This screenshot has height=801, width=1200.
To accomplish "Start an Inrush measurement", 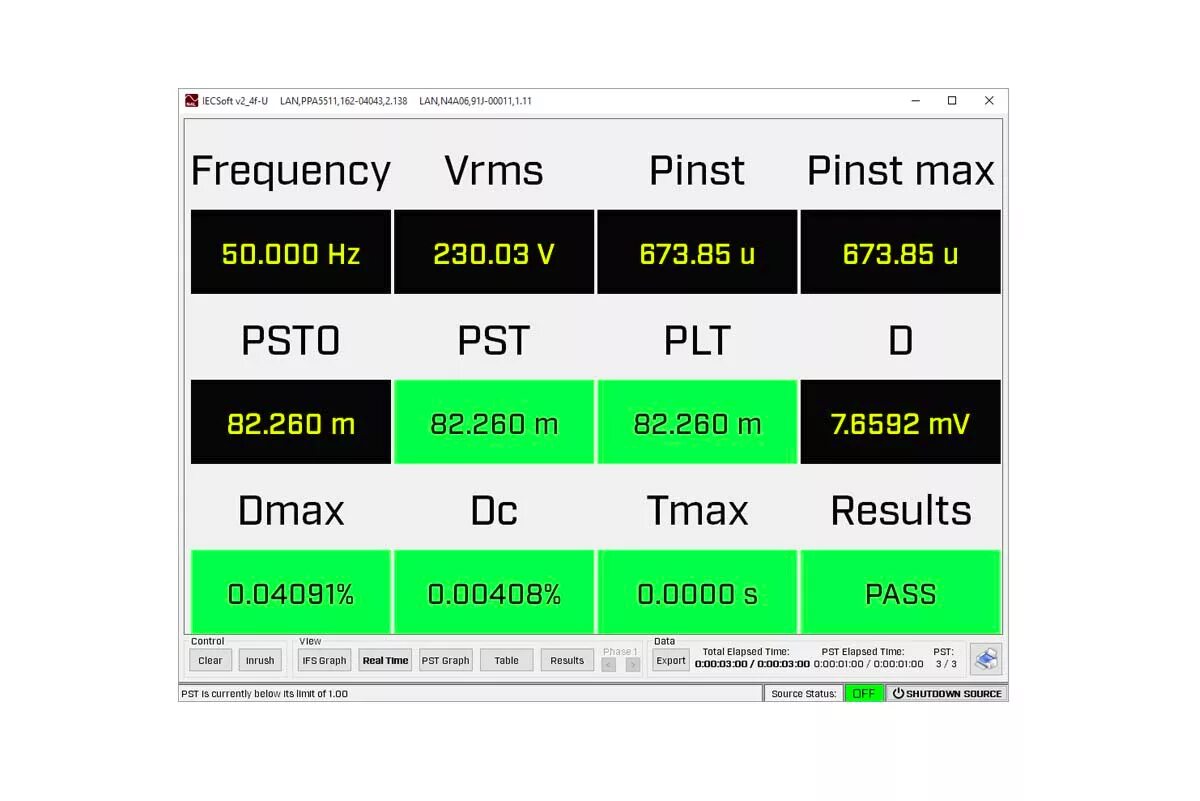I will [261, 660].
